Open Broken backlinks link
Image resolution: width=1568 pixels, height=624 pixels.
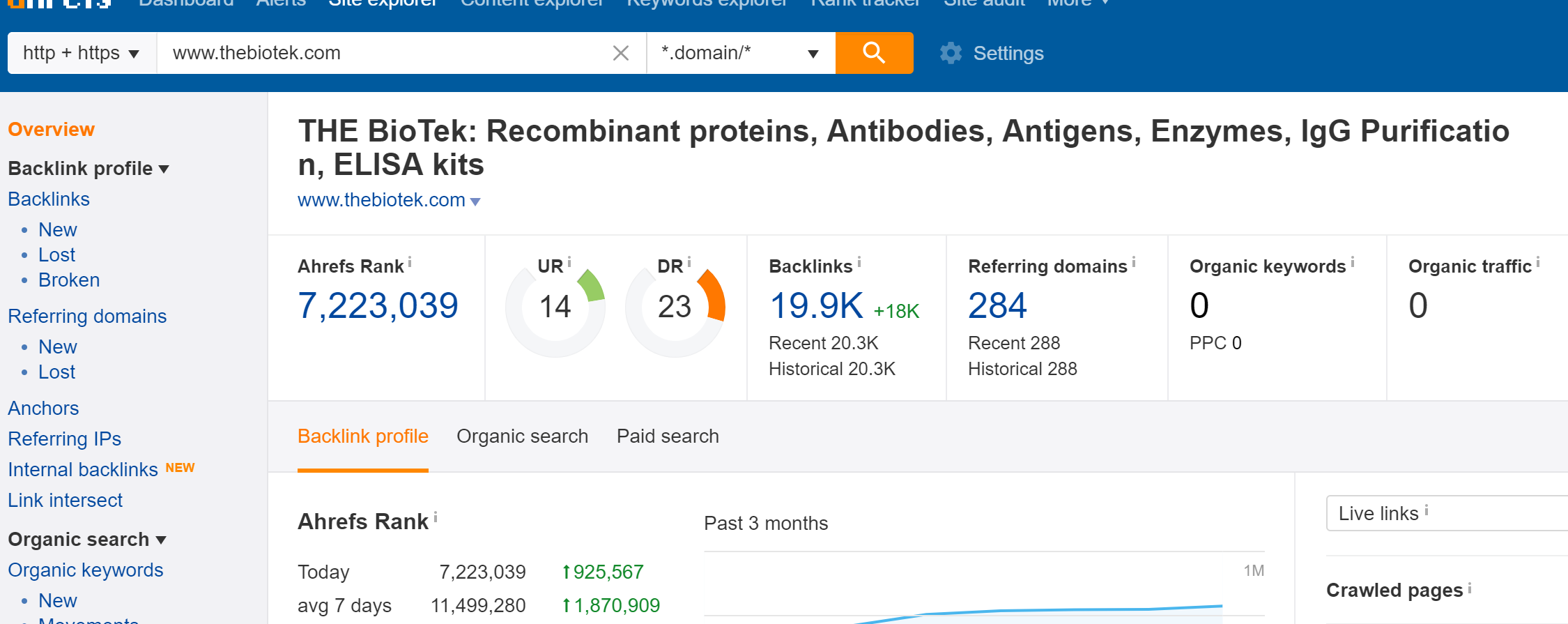point(69,280)
